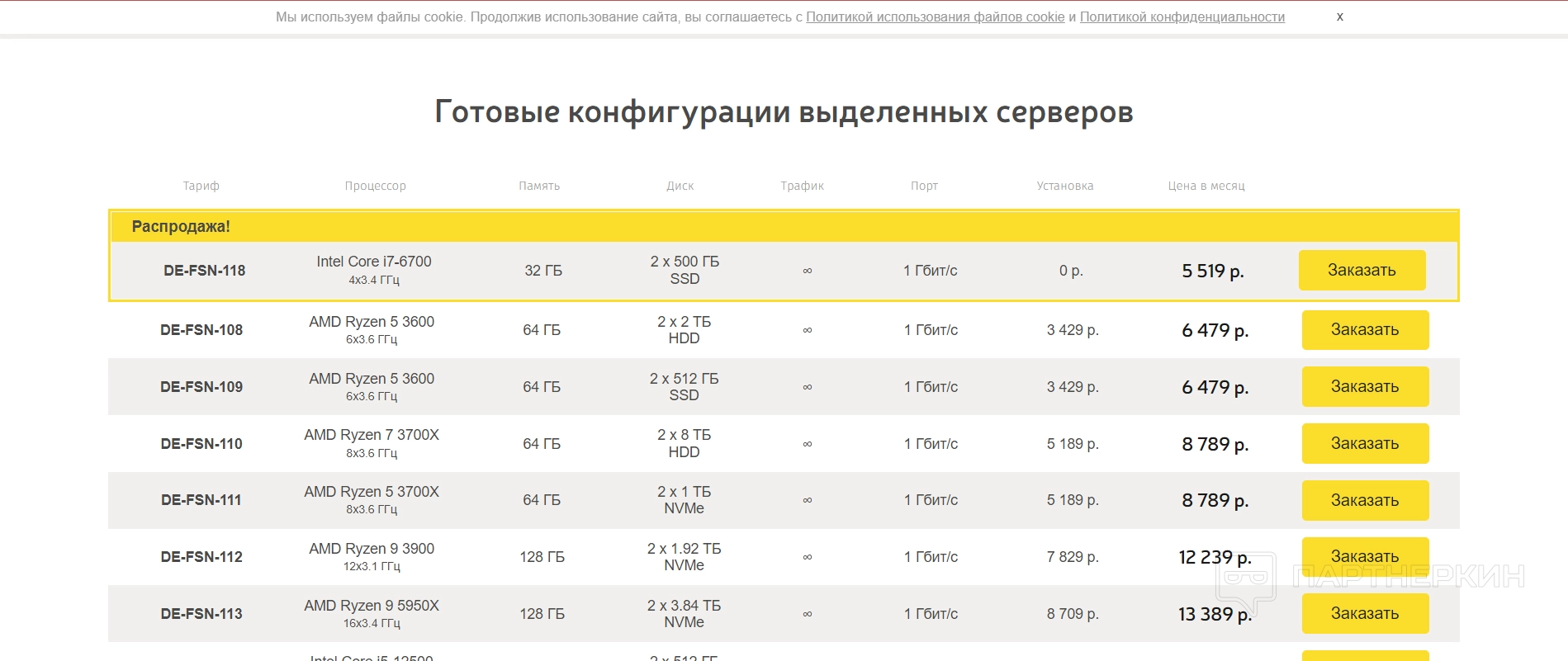
Task: Click AMD Ryzen 7 3700X processor cell
Action: click(x=372, y=443)
